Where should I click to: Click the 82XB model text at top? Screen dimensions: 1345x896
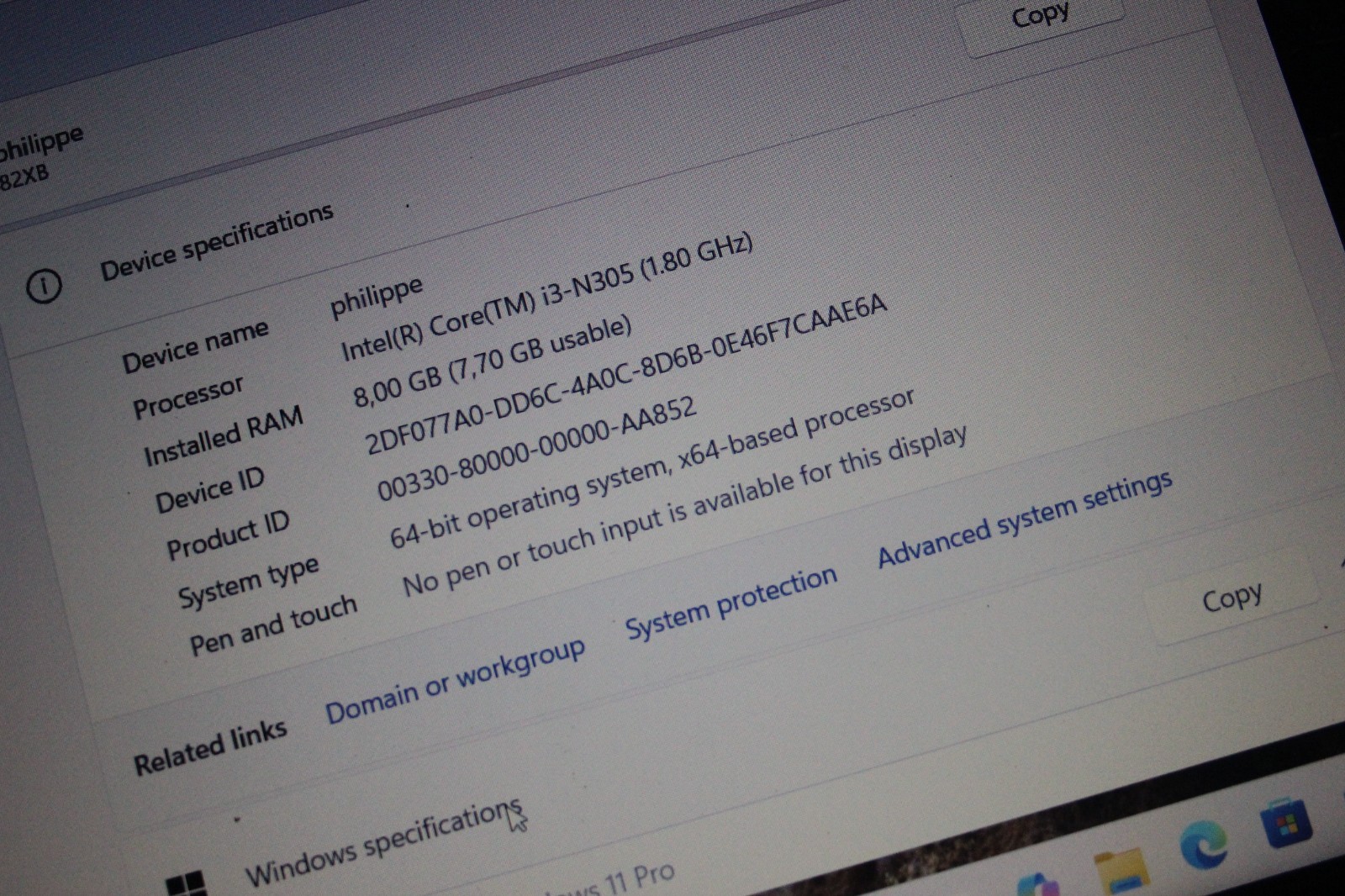click(24, 177)
